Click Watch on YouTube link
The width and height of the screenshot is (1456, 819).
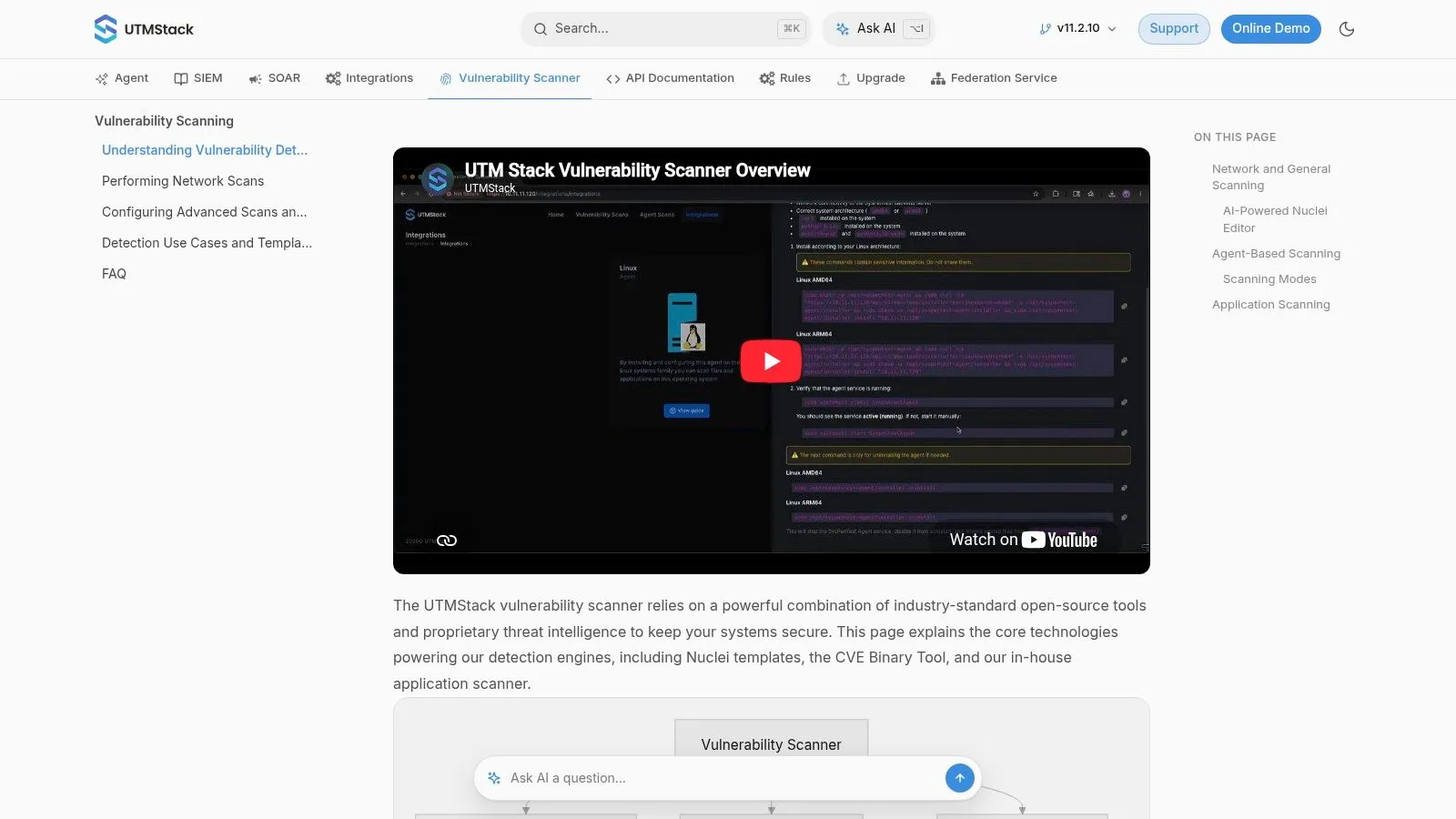pos(1023,540)
